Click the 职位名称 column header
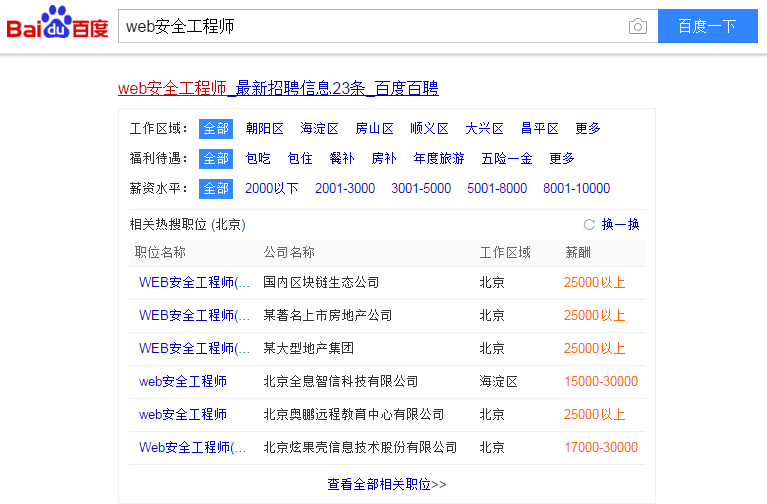Image resolution: width=767 pixels, height=504 pixels. point(160,252)
